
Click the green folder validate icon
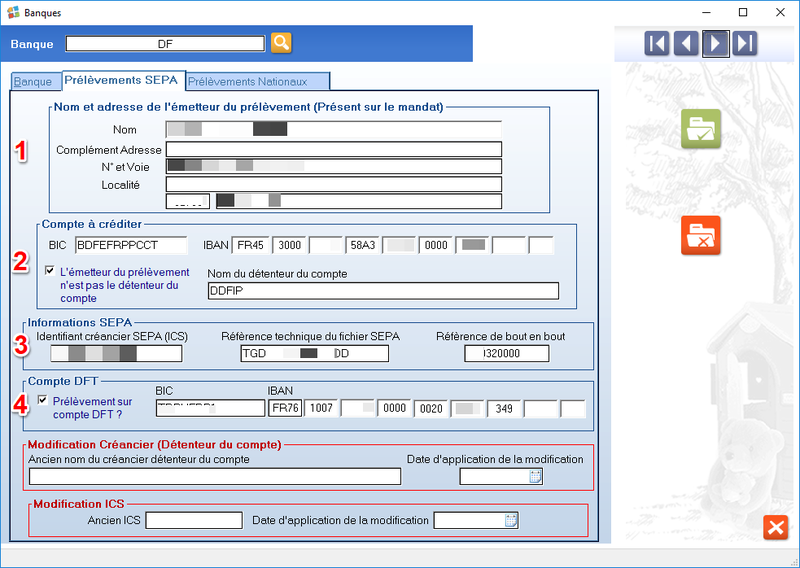[x=701, y=131]
